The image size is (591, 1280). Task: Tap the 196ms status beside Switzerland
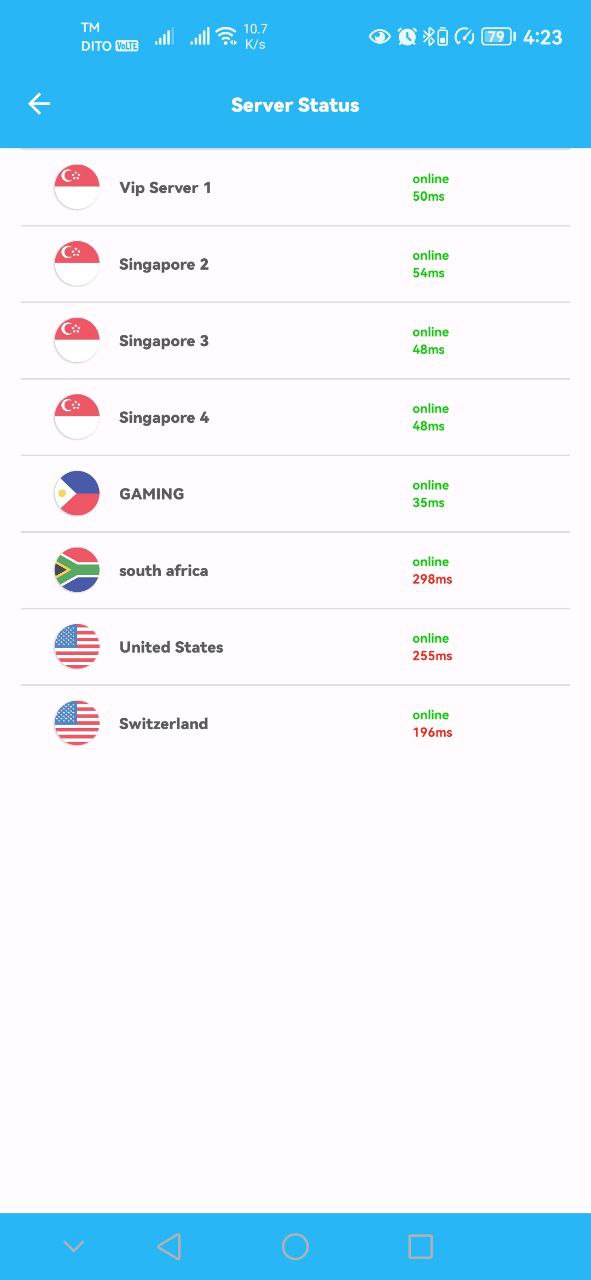[x=432, y=732]
